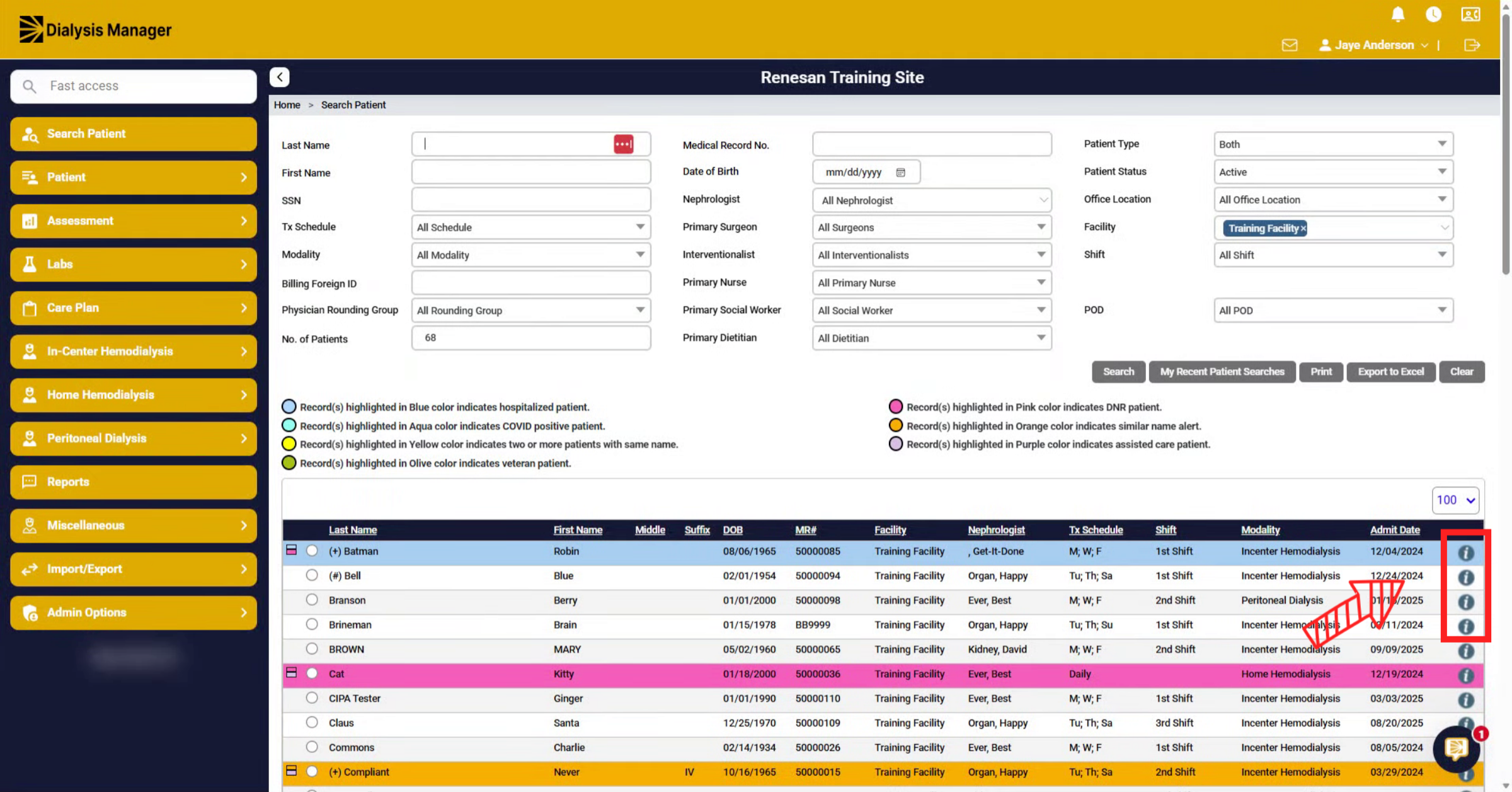Select radio button for Batman patient
The height and width of the screenshot is (792, 1512).
pyautogui.click(x=312, y=551)
